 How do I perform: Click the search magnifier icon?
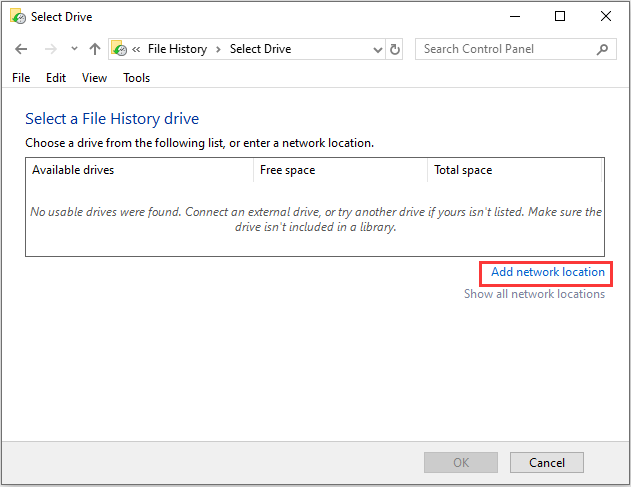(602, 49)
